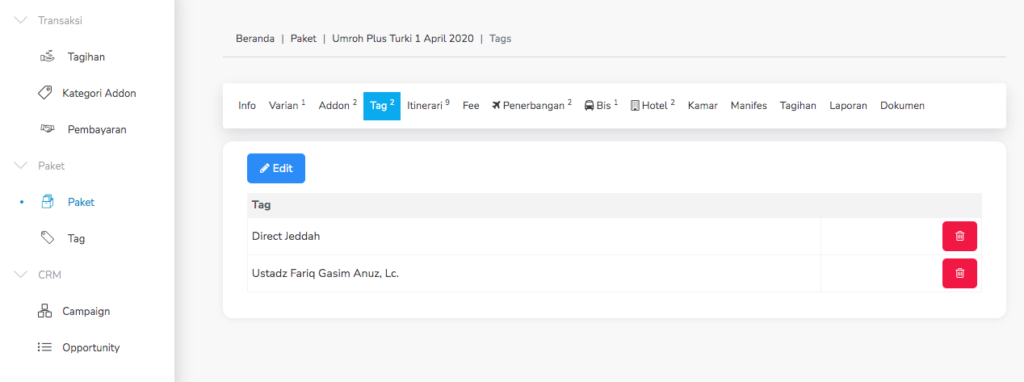
Task: Click the Tags breadcrumb text
Action: tap(500, 39)
